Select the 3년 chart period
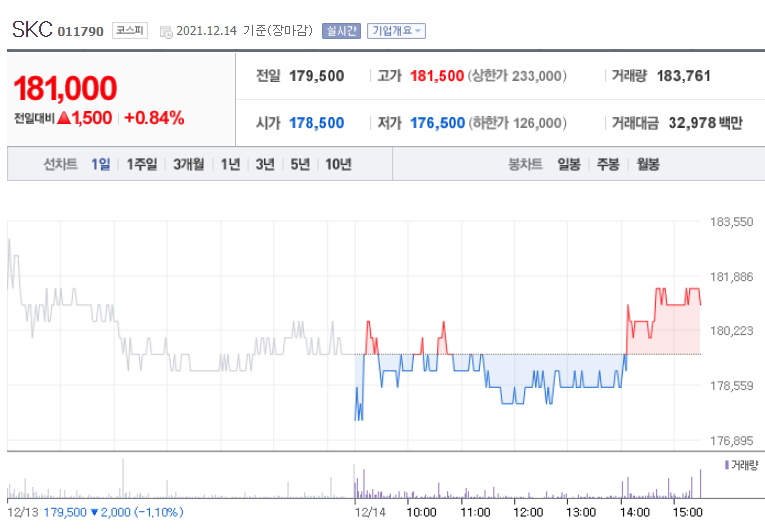 pos(265,164)
